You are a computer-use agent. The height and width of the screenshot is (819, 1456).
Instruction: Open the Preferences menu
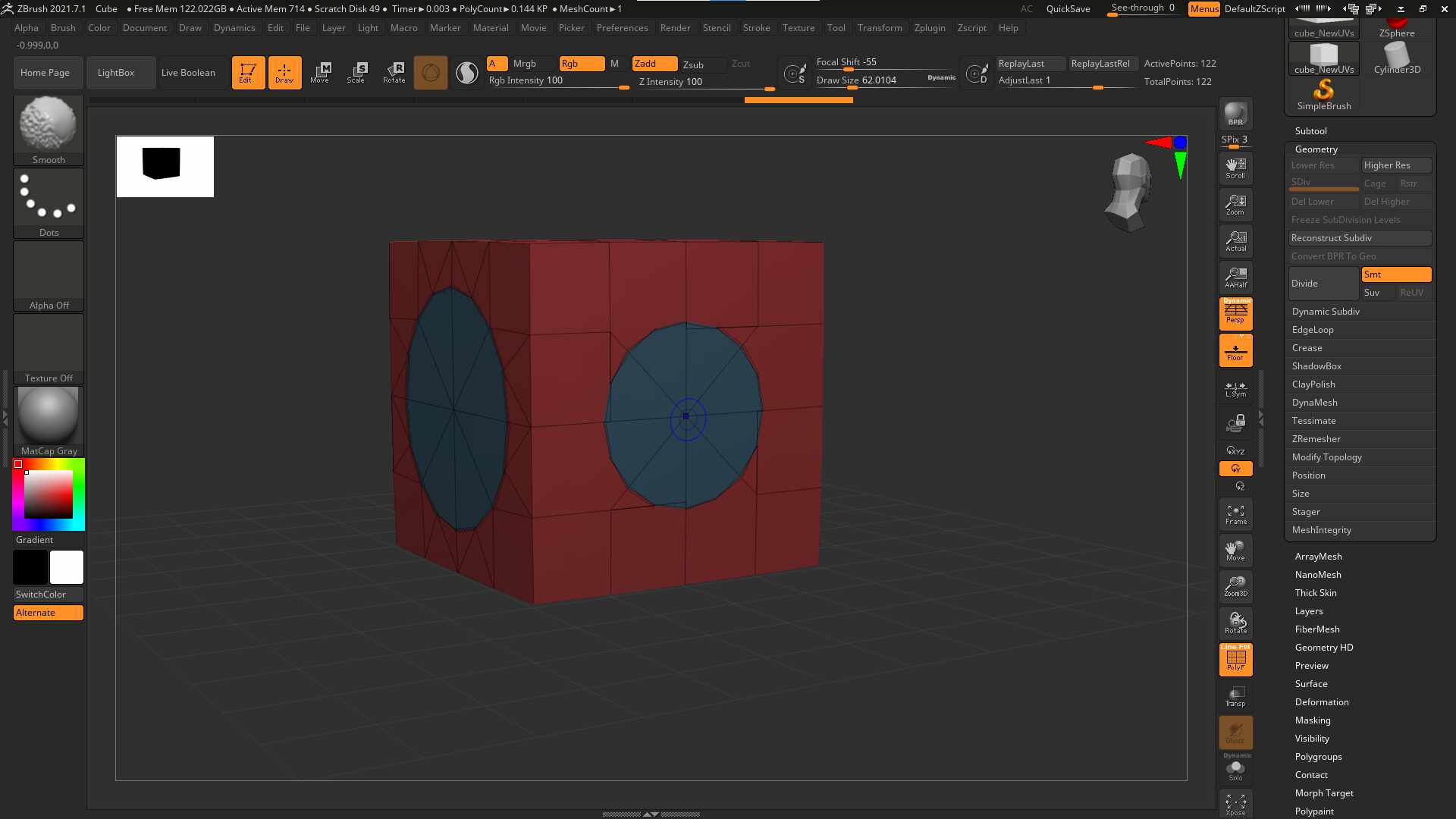click(x=622, y=28)
